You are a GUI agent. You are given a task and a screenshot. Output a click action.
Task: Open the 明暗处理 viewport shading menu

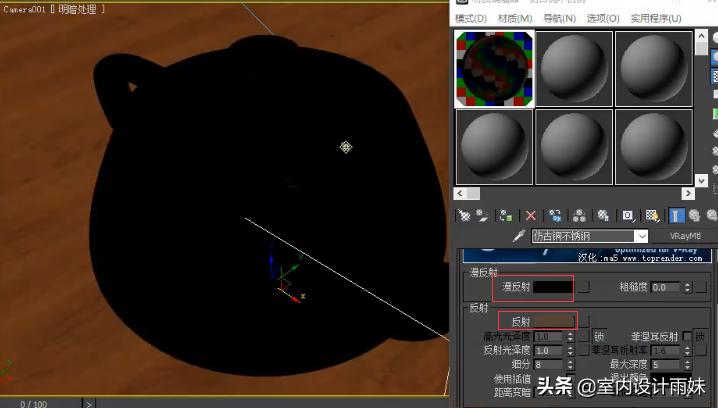point(77,9)
